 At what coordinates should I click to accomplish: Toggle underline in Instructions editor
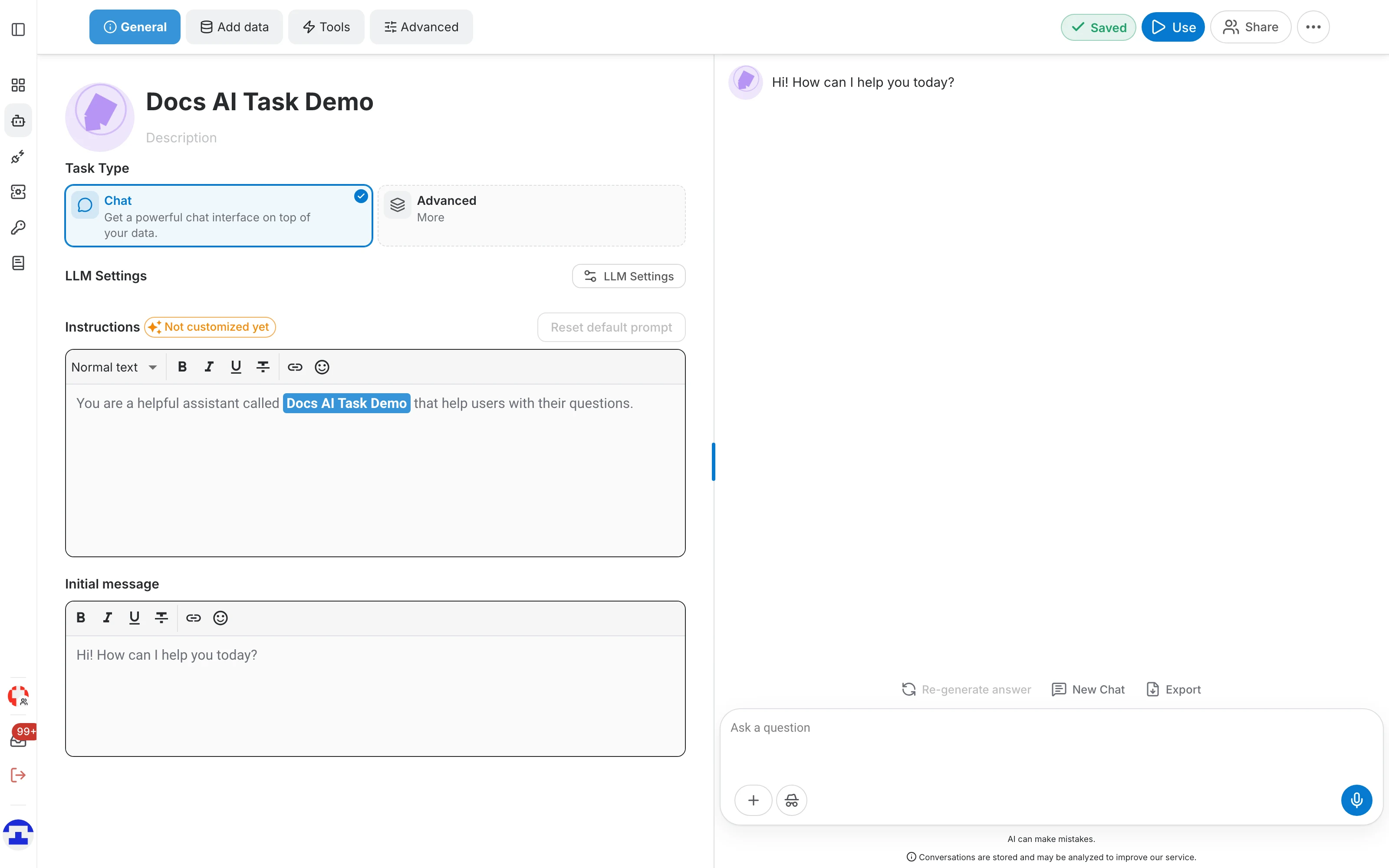click(236, 367)
